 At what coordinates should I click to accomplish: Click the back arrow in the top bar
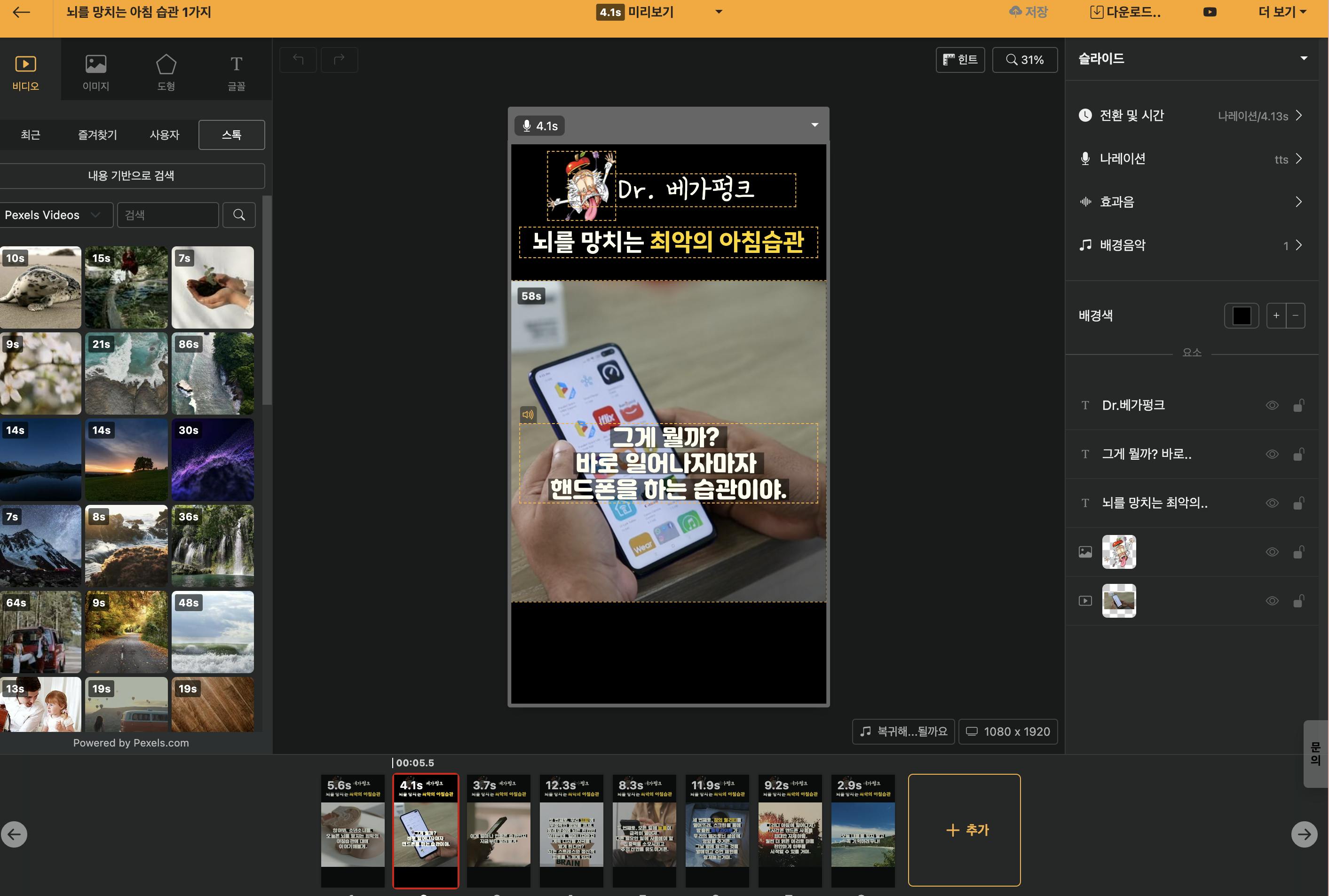click(21, 12)
